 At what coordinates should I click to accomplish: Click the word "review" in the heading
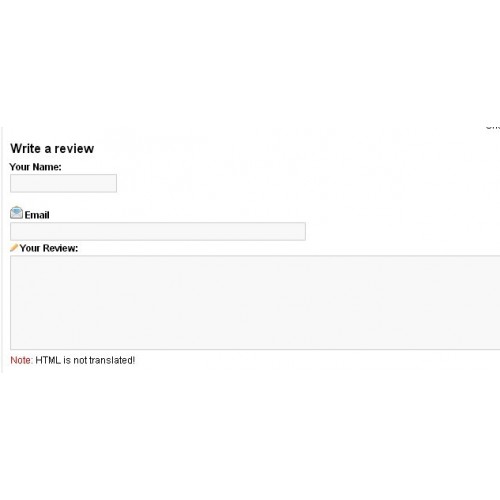[74, 148]
